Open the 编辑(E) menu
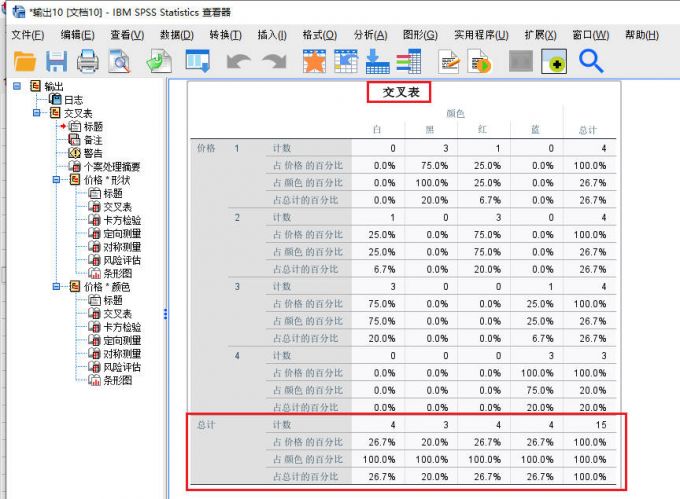Screen dimensions: 680x499 click(77, 35)
